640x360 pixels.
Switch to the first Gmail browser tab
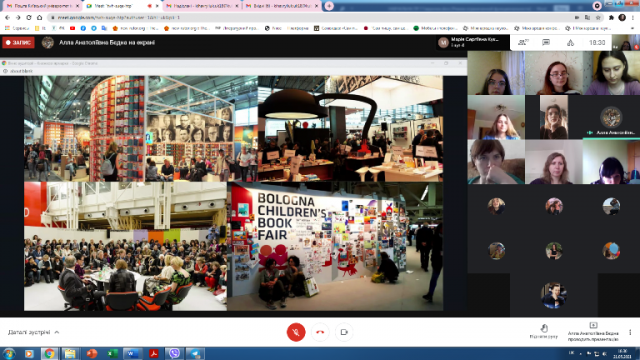[x=42, y=6]
